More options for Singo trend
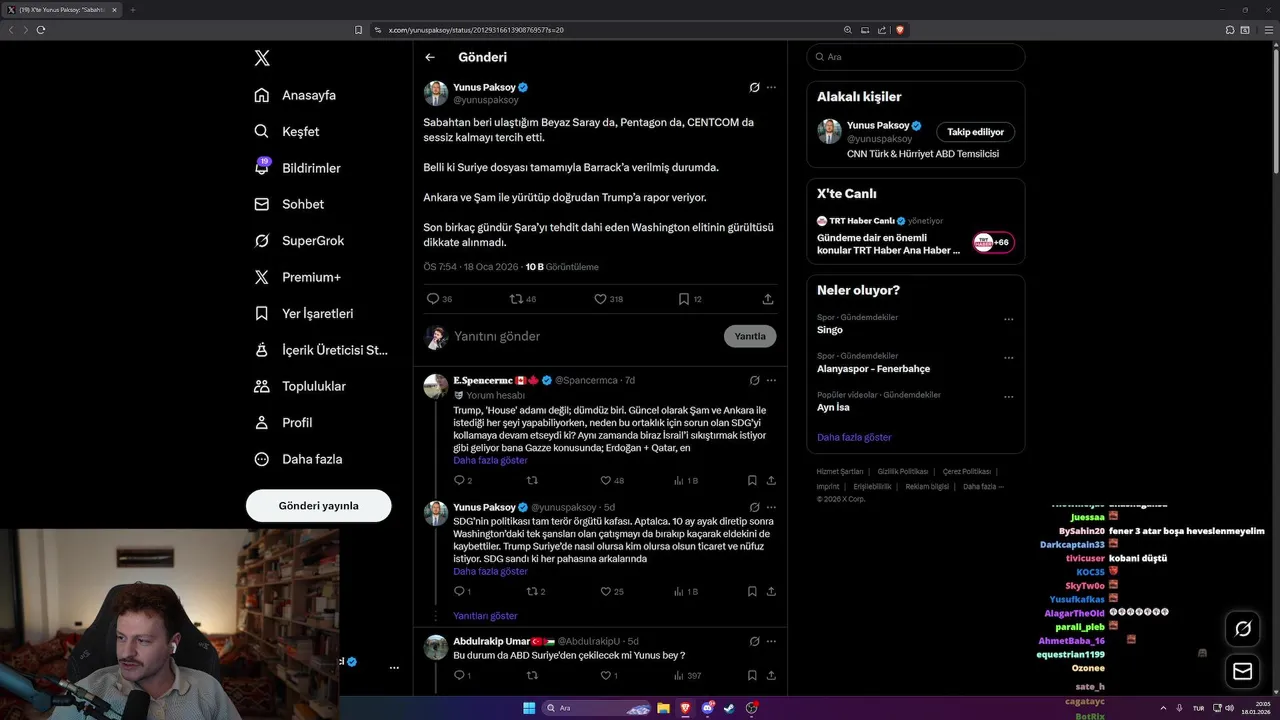This screenshot has height=720, width=1280. click(1008, 319)
